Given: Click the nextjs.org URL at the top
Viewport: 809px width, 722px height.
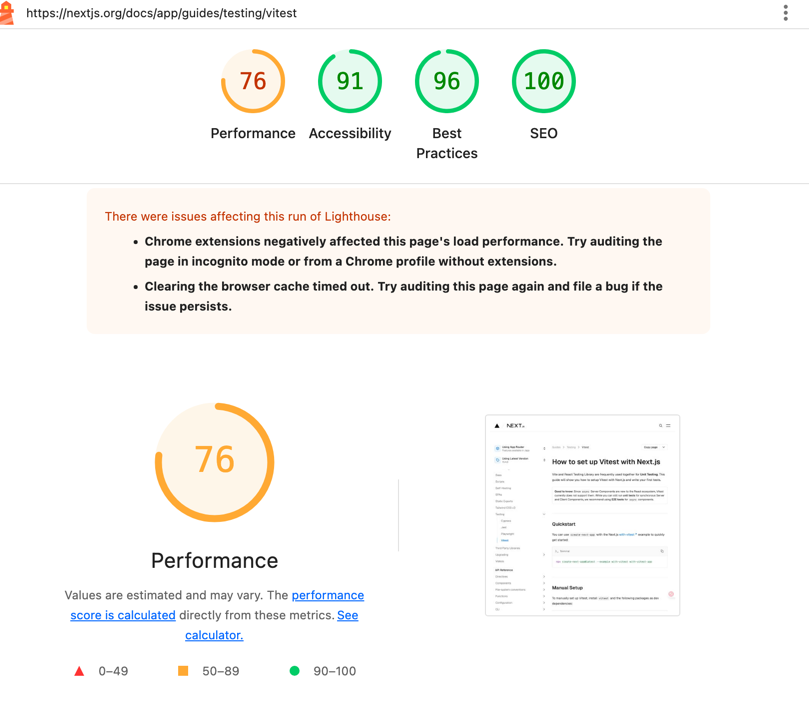Looking at the screenshot, I should tap(161, 13).
